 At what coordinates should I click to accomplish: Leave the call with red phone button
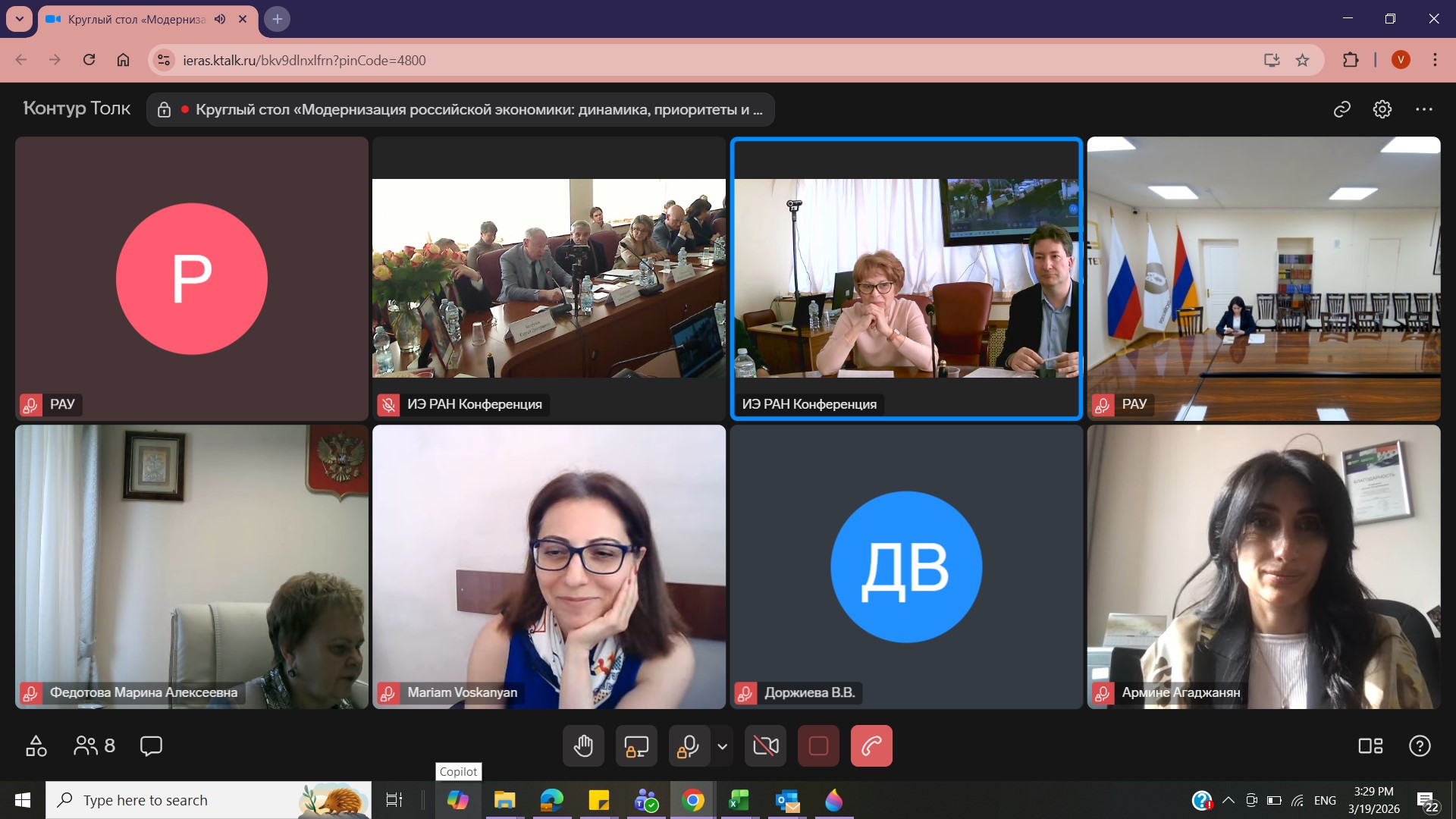click(x=871, y=746)
